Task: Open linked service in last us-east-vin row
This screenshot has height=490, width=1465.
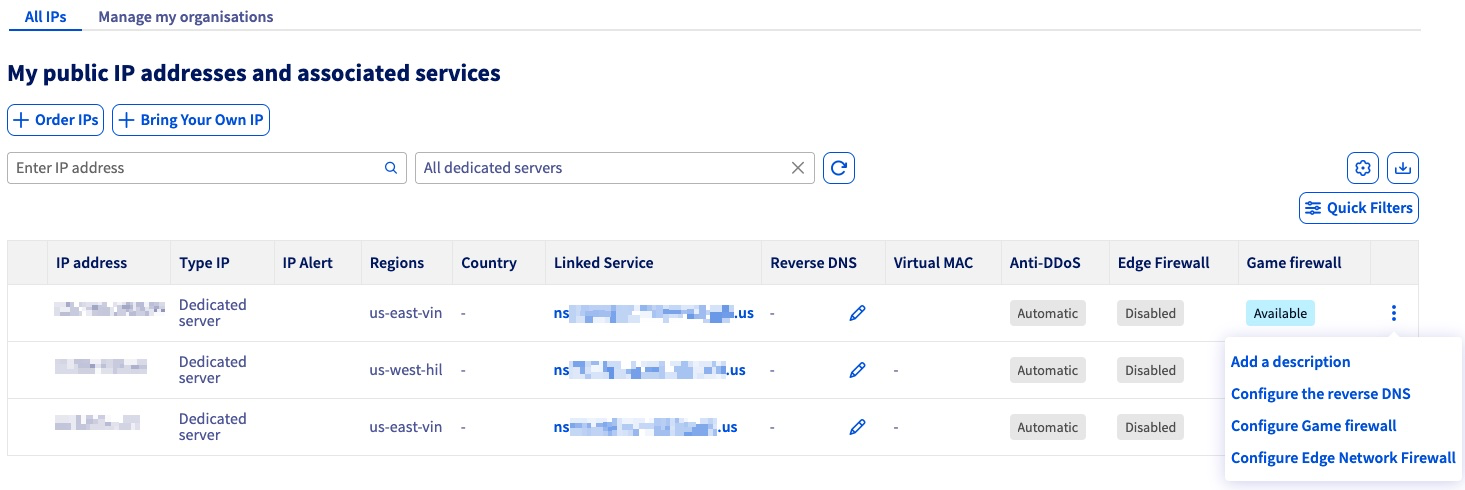Action: pos(646,427)
